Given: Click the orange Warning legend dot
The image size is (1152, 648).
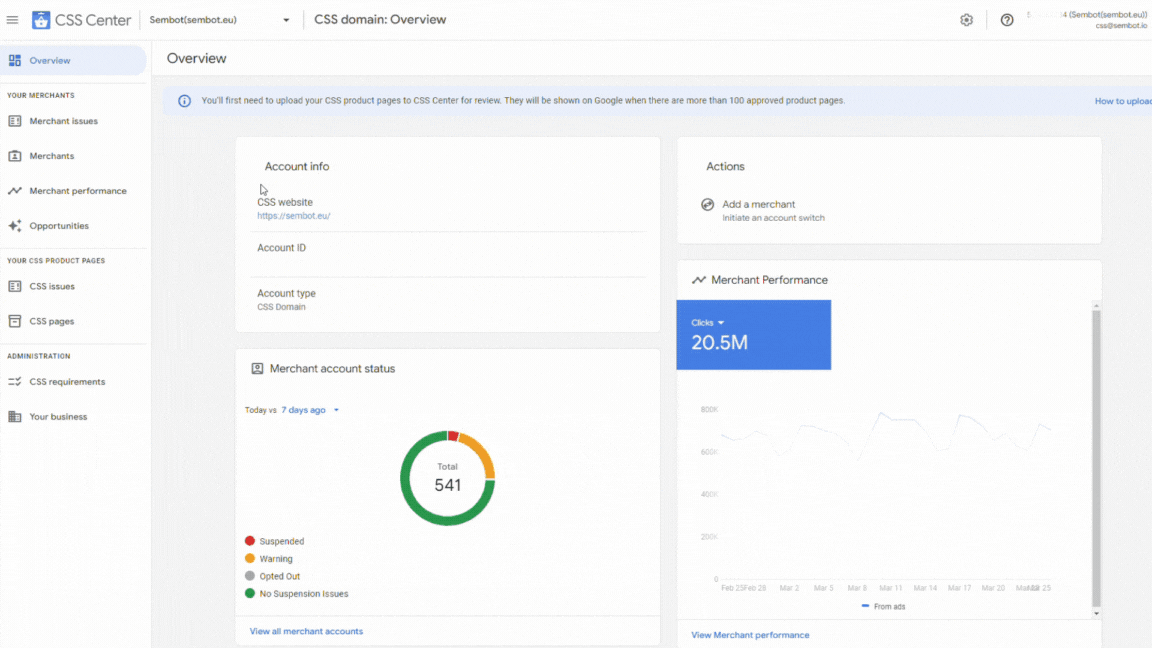Looking at the screenshot, I should pyautogui.click(x=250, y=558).
